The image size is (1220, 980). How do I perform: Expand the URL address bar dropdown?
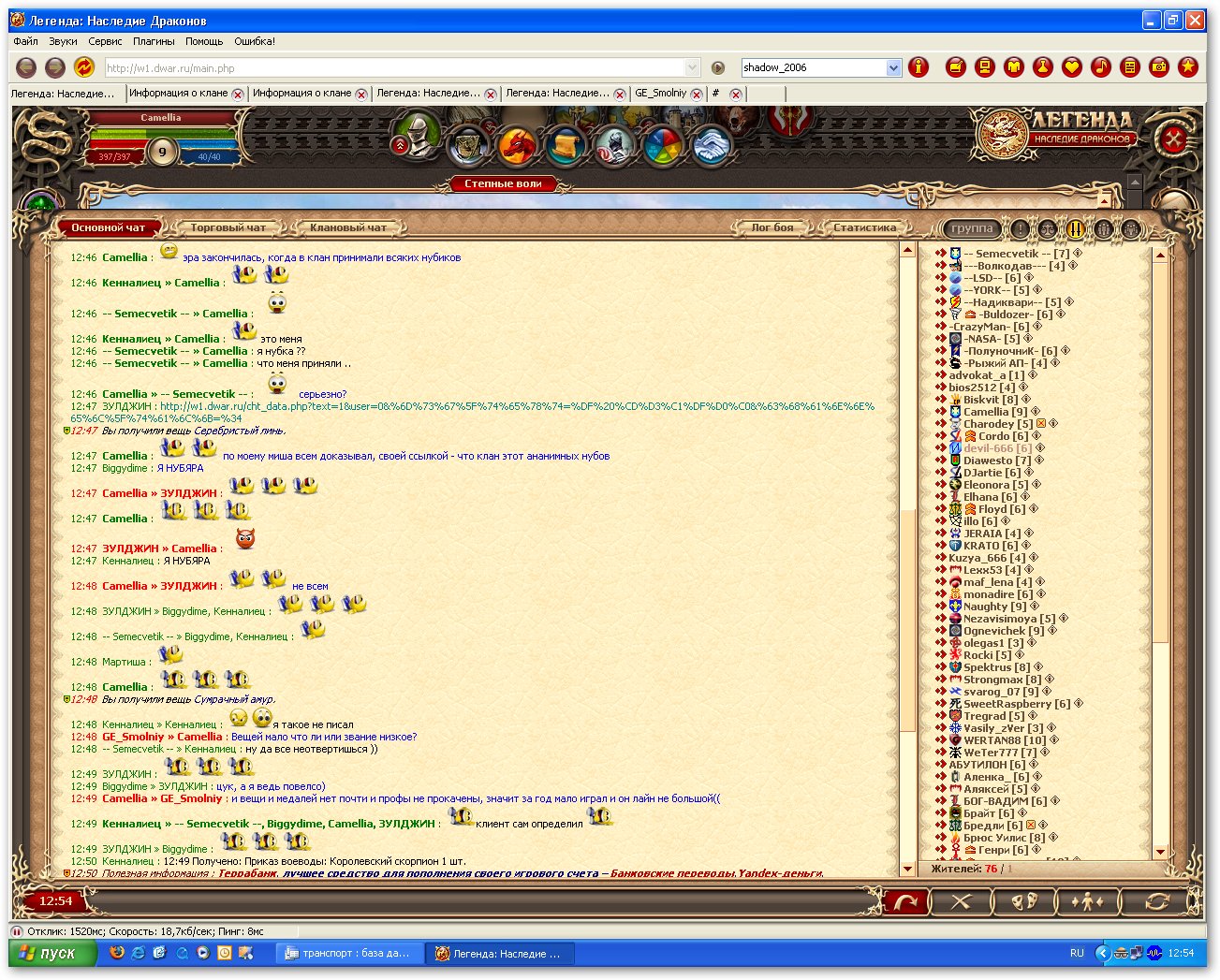(x=692, y=67)
